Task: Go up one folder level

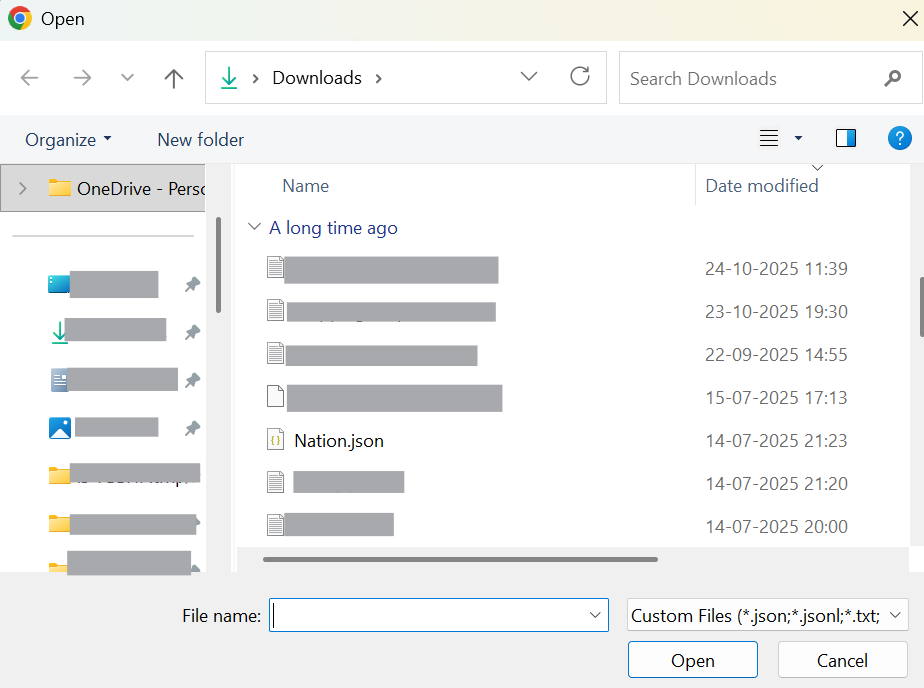Action: click(x=174, y=78)
